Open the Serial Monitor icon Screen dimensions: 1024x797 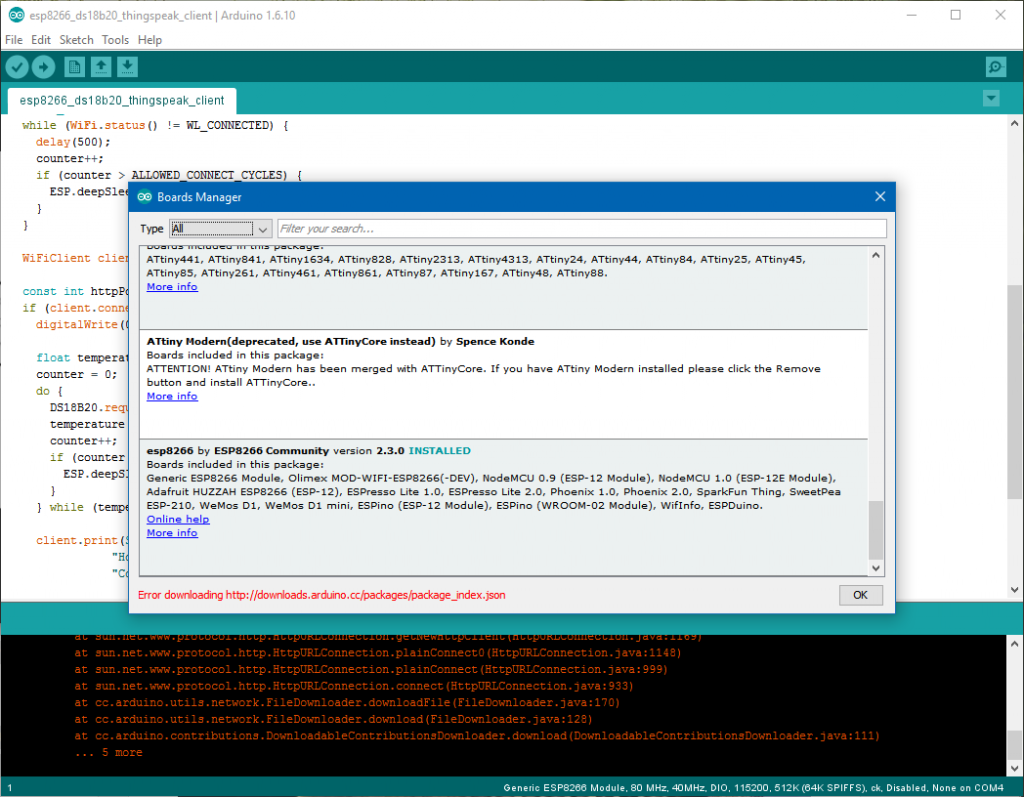pyautogui.click(x=995, y=67)
